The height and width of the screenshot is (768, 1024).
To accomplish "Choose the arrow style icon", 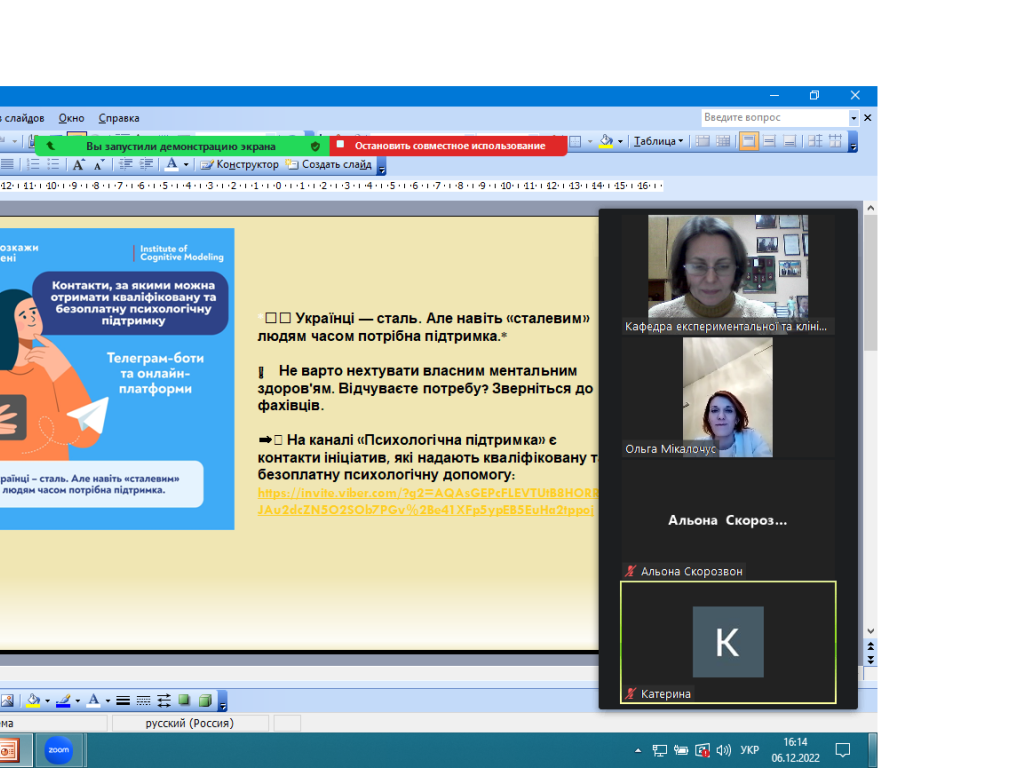I will [x=164, y=701].
